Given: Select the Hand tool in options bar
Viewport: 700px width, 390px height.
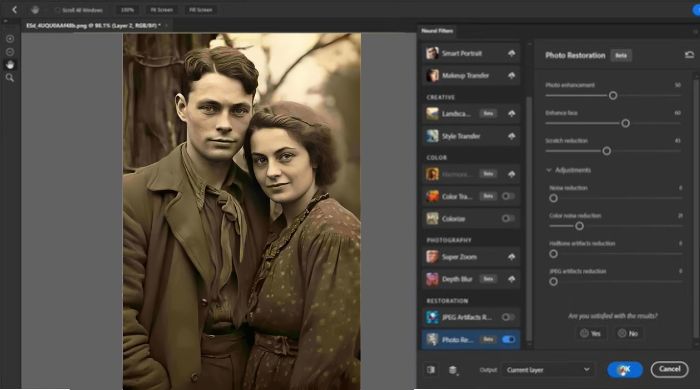Looking at the screenshot, I should [x=35, y=9].
